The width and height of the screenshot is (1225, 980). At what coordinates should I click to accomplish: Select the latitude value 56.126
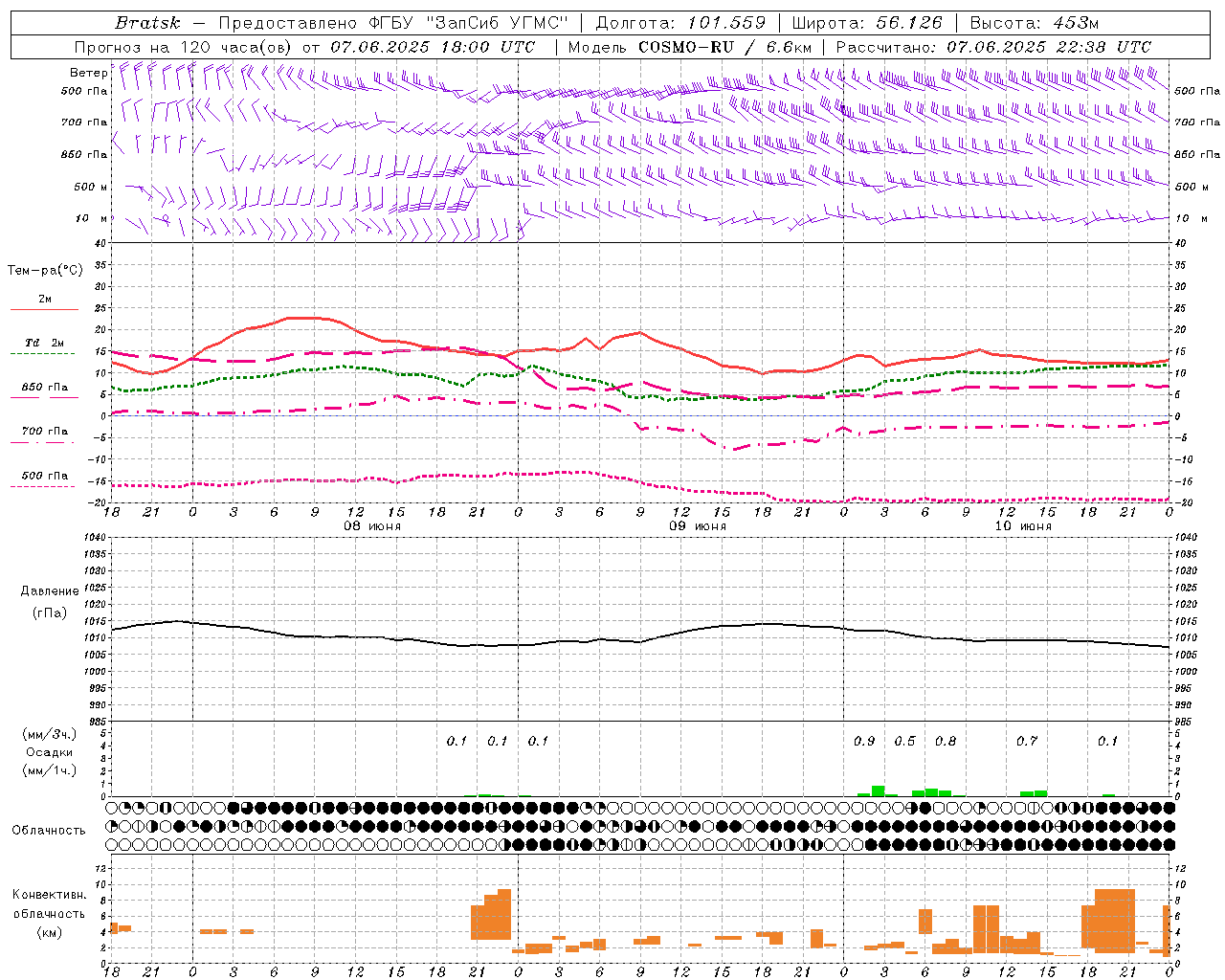click(x=909, y=23)
